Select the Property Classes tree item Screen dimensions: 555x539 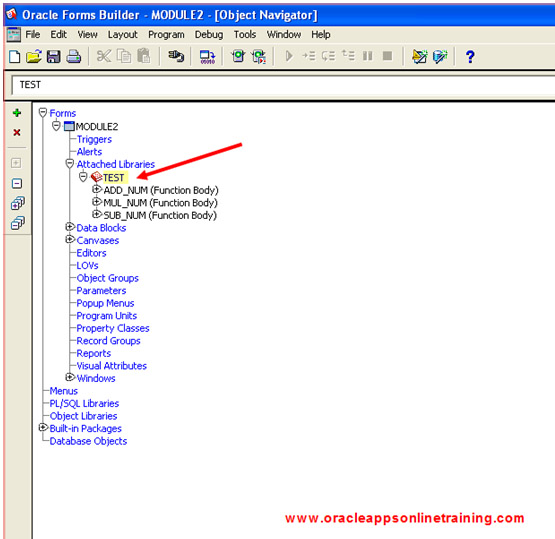[x=113, y=328]
